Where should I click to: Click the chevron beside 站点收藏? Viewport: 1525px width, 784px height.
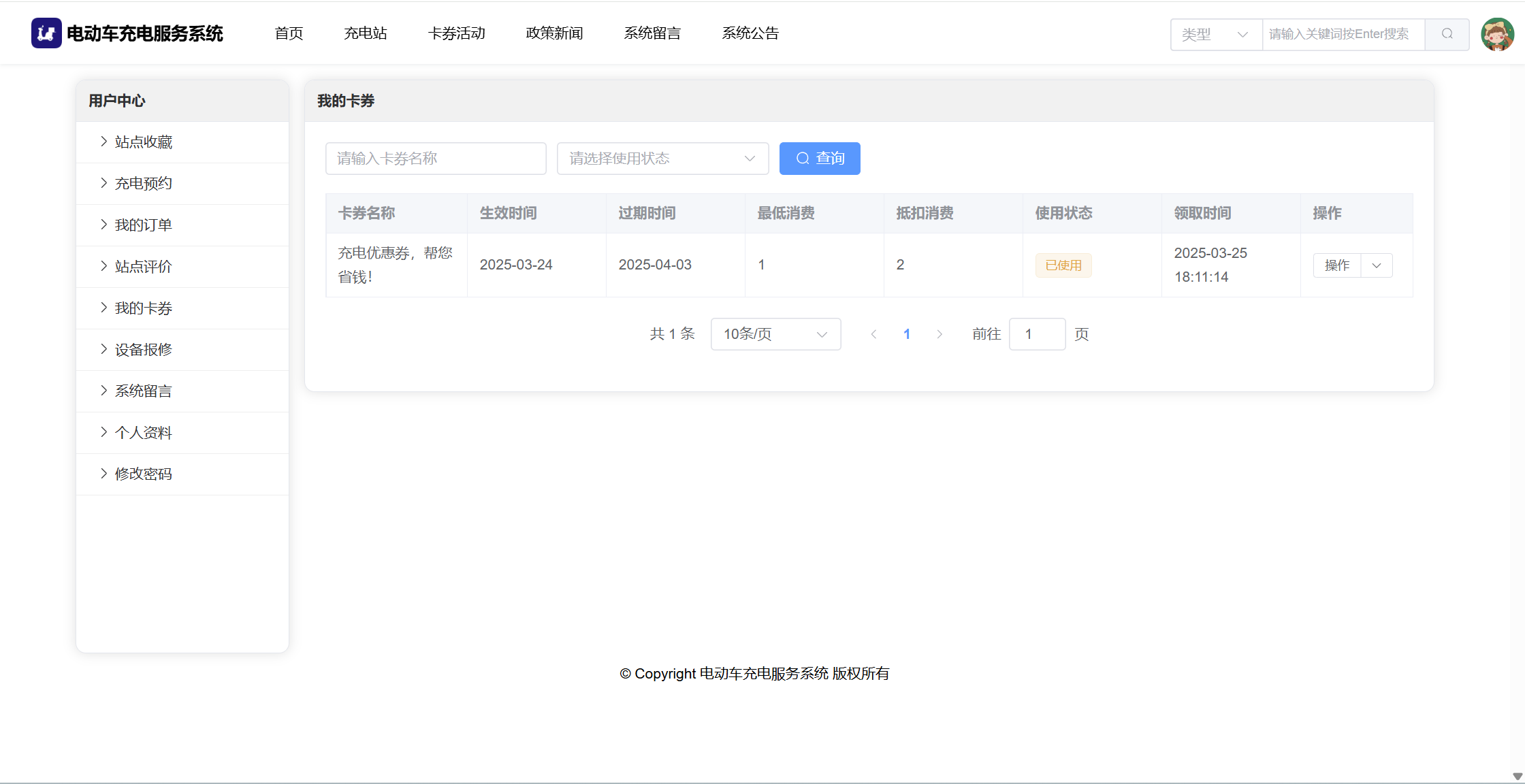click(104, 142)
